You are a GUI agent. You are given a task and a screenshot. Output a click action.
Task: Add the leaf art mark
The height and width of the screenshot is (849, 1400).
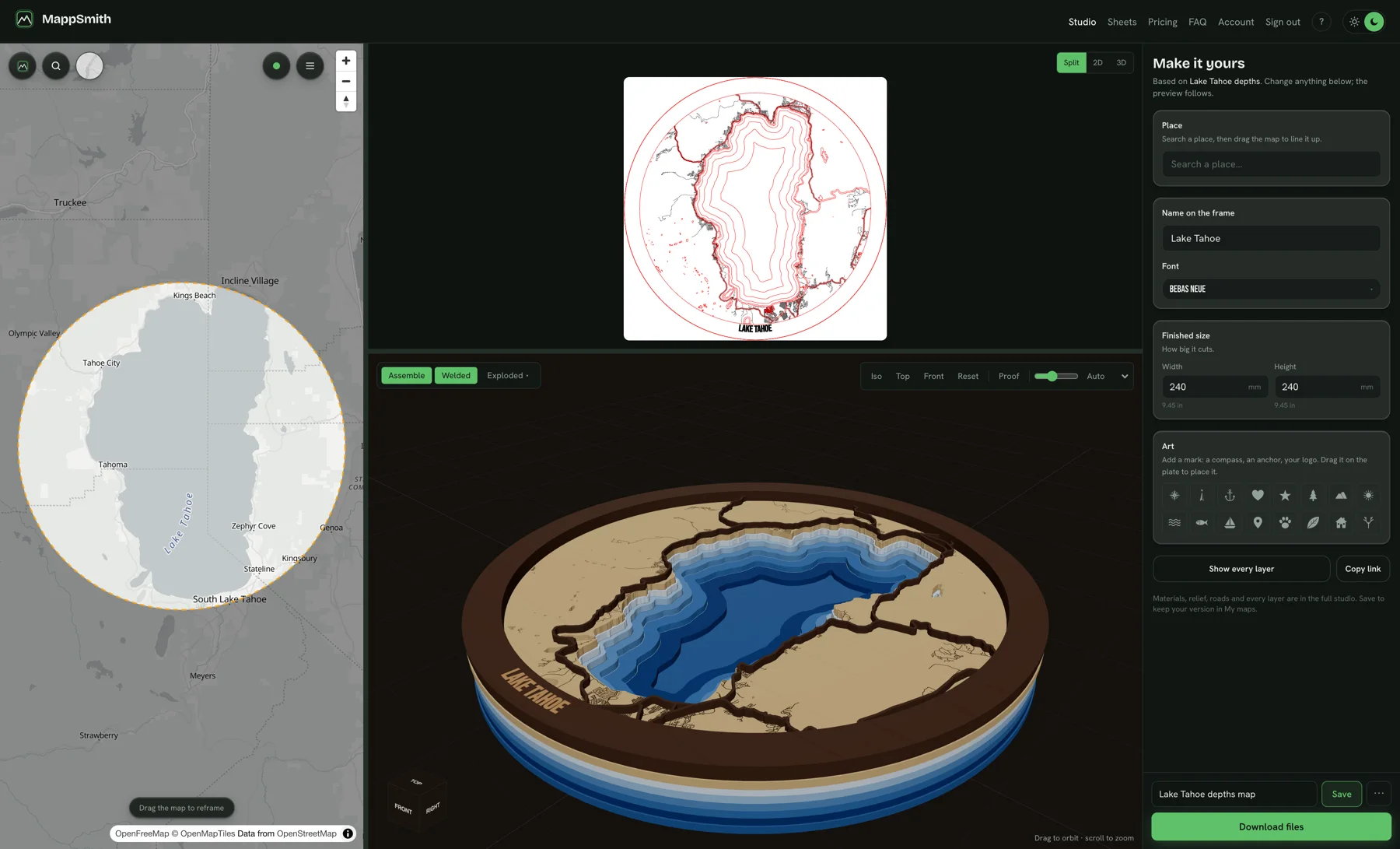(x=1313, y=523)
